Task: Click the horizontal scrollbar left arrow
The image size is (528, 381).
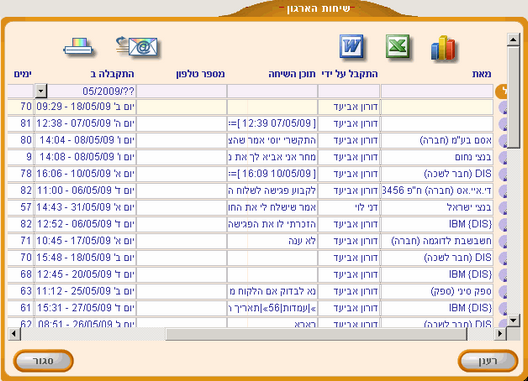Action: 14,334
